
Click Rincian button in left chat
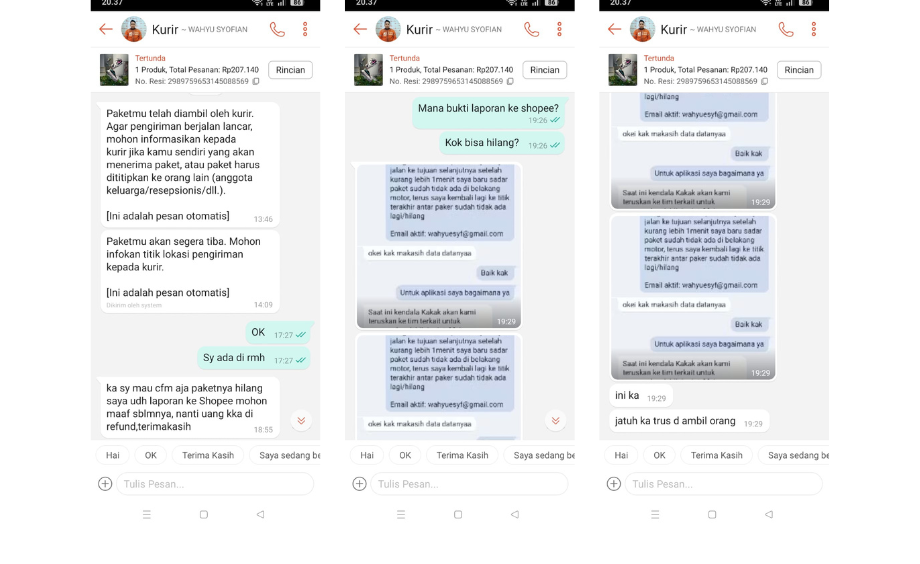pos(290,70)
